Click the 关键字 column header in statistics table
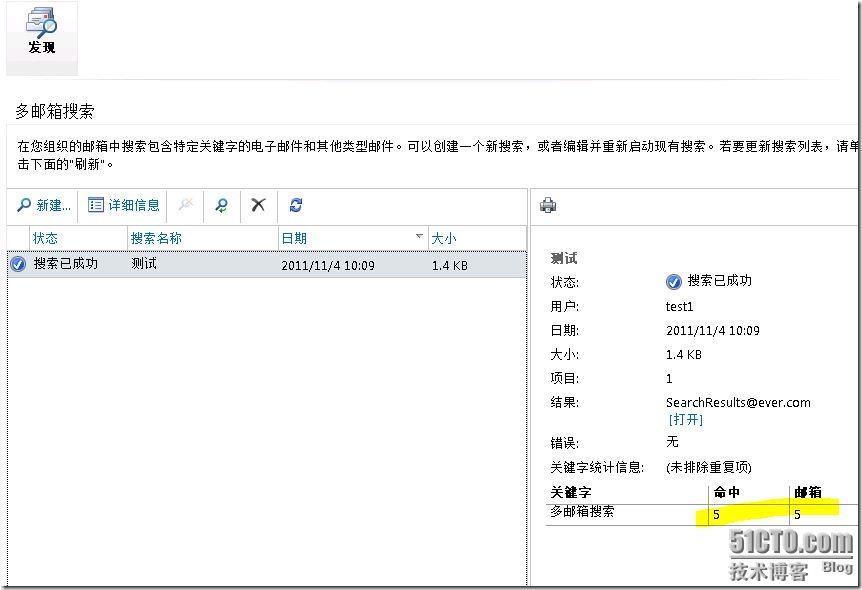 [x=571, y=493]
